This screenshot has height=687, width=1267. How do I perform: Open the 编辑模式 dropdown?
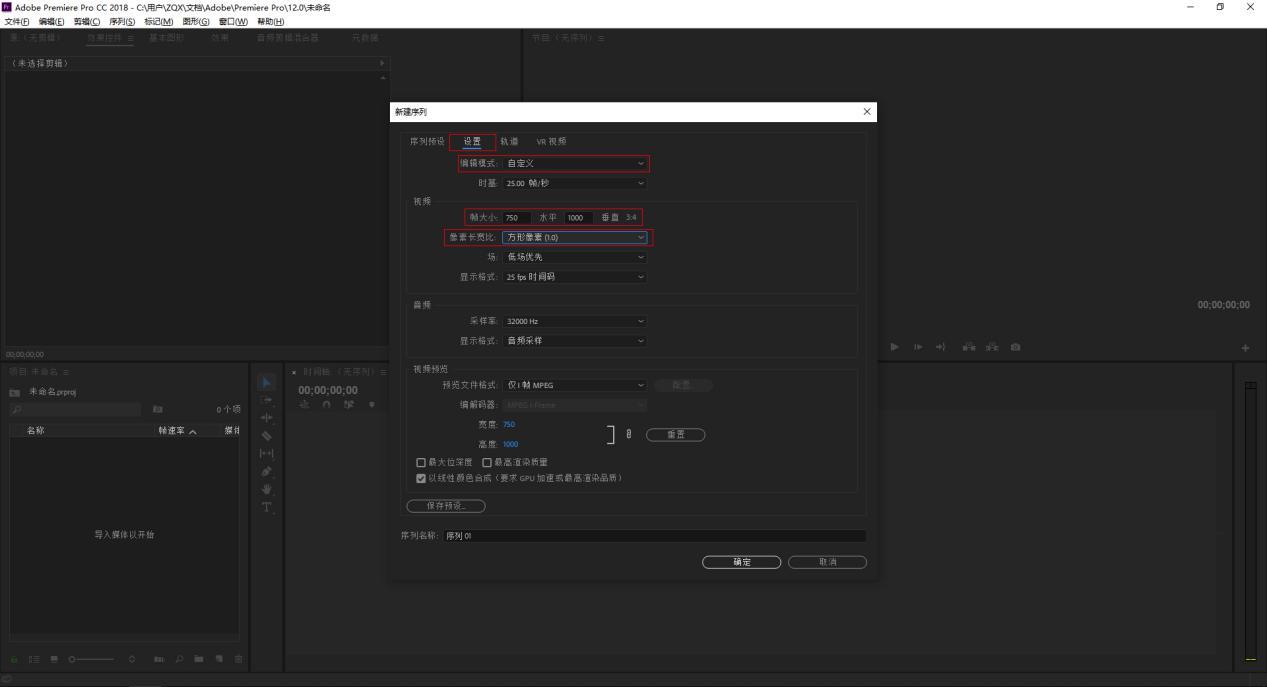point(575,163)
